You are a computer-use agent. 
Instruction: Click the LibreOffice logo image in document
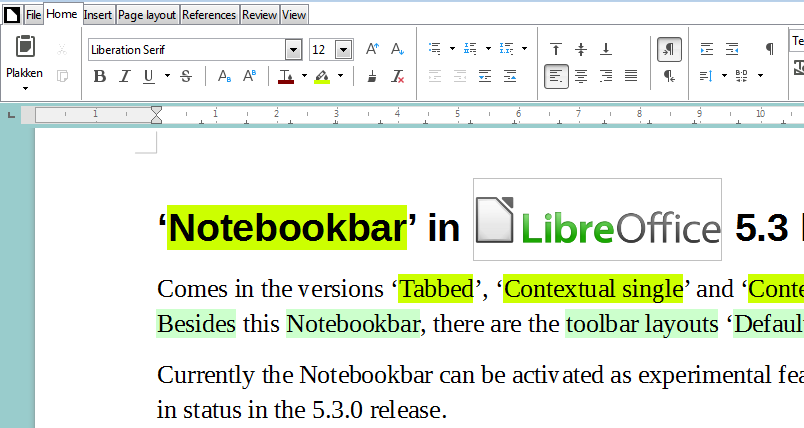click(597, 219)
